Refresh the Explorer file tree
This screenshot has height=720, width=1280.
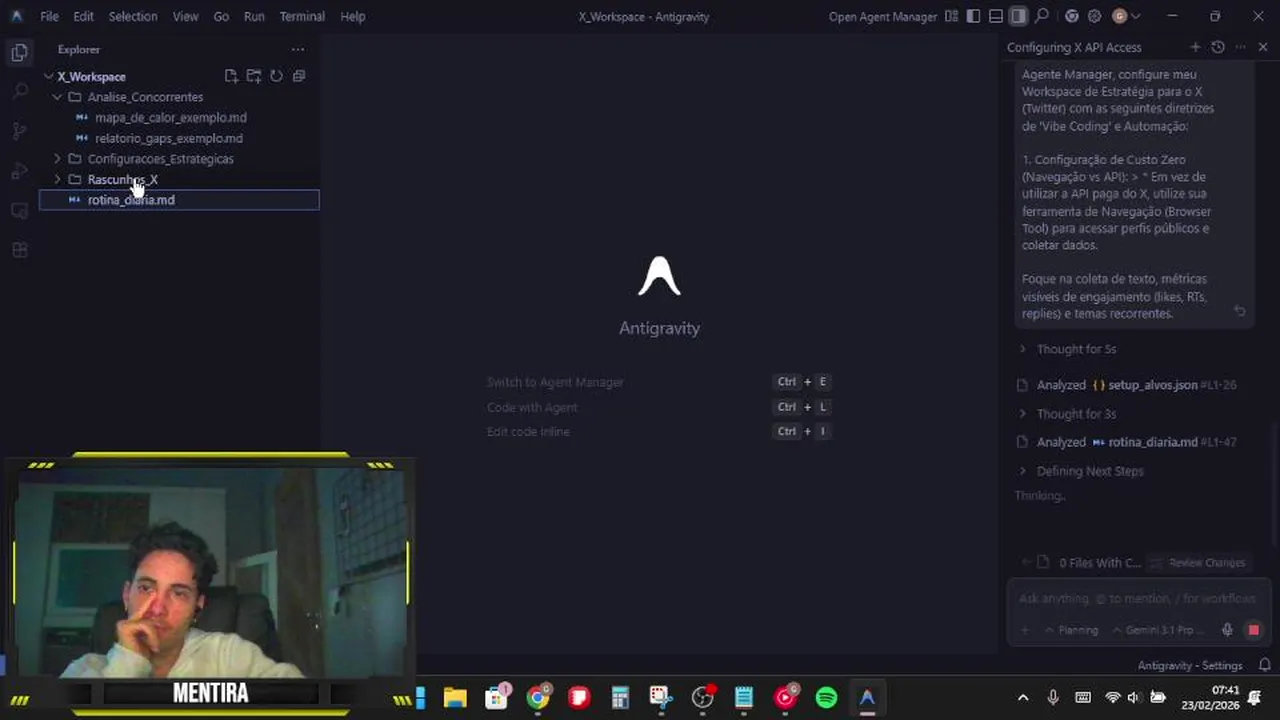click(x=276, y=76)
